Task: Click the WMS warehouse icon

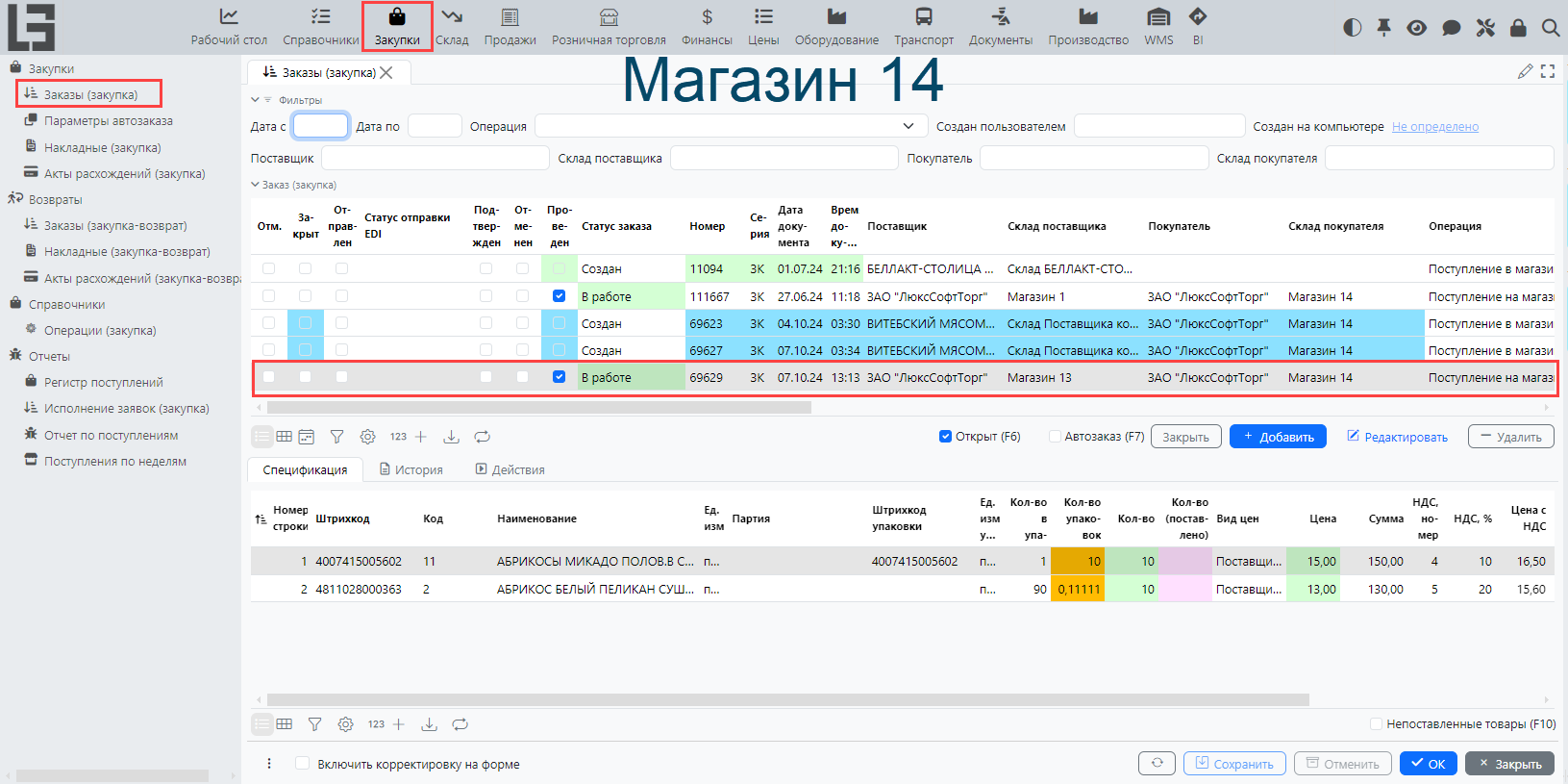Action: pos(1158,17)
